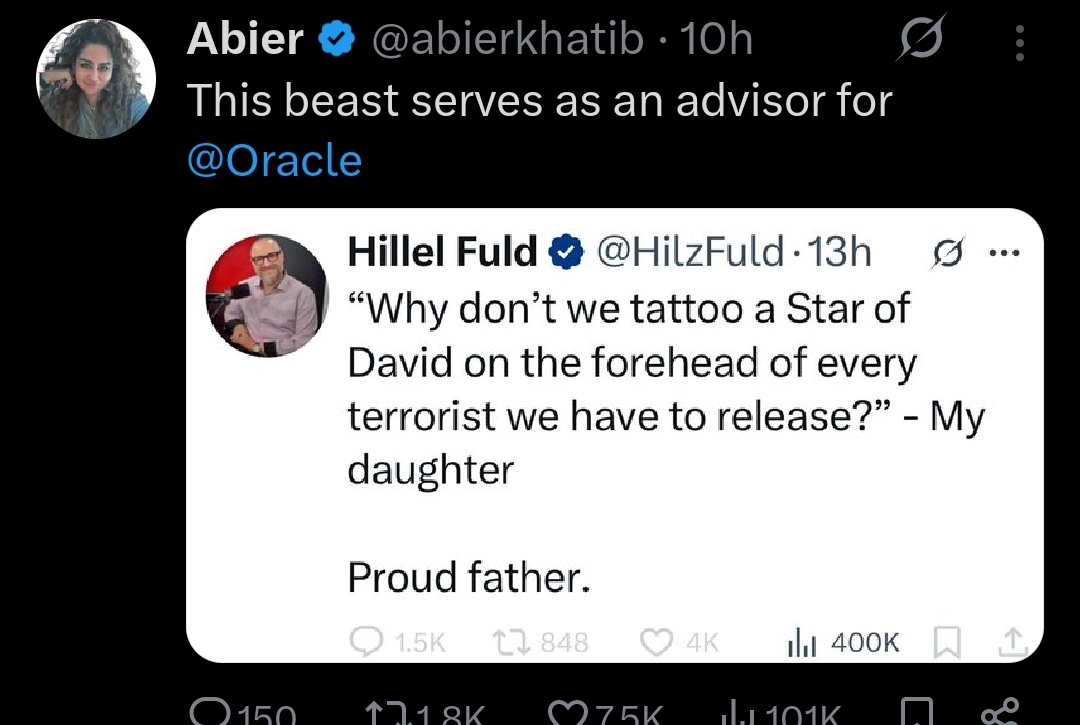Click the @HilzFuld handle
The width and height of the screenshot is (1080, 725).
689,253
